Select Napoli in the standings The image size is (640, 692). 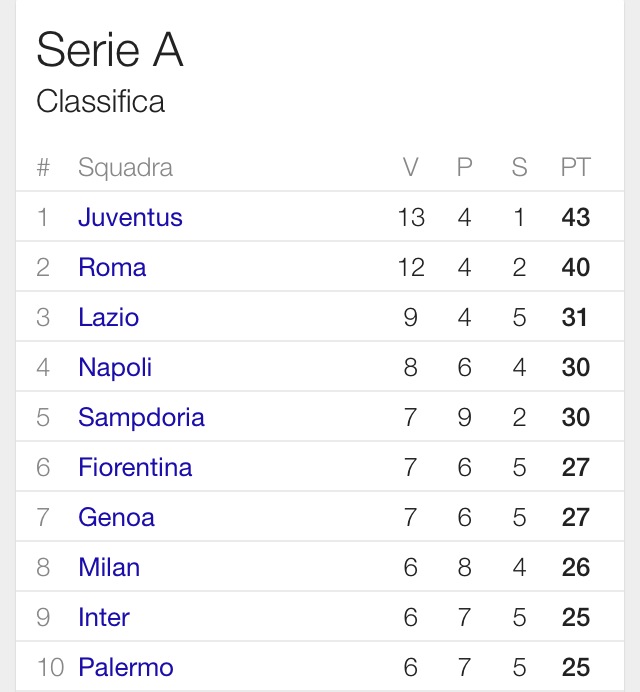[115, 367]
